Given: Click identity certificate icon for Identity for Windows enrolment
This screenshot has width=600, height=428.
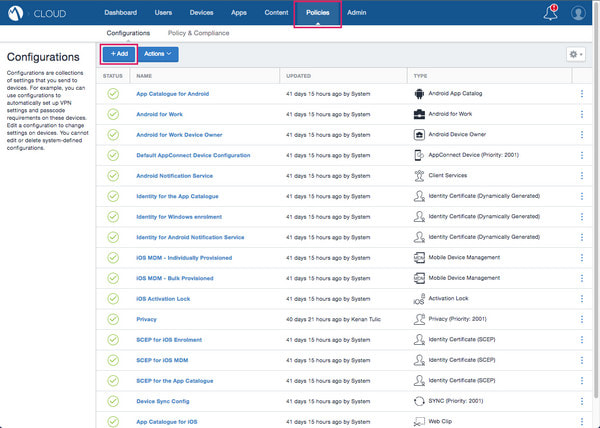Looking at the screenshot, I should click(x=419, y=216).
